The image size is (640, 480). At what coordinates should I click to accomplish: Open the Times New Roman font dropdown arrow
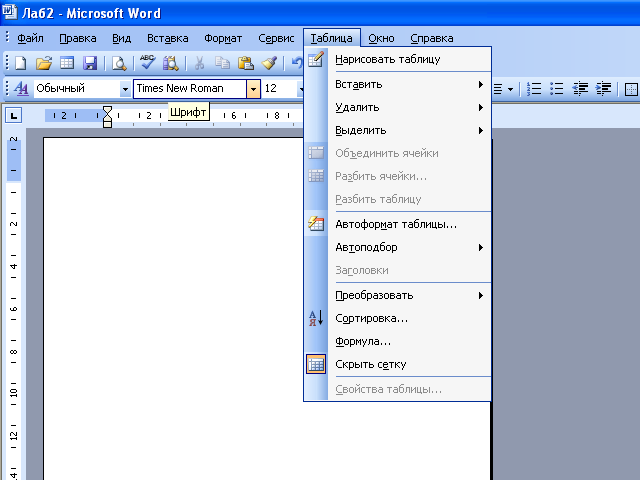coord(253,89)
